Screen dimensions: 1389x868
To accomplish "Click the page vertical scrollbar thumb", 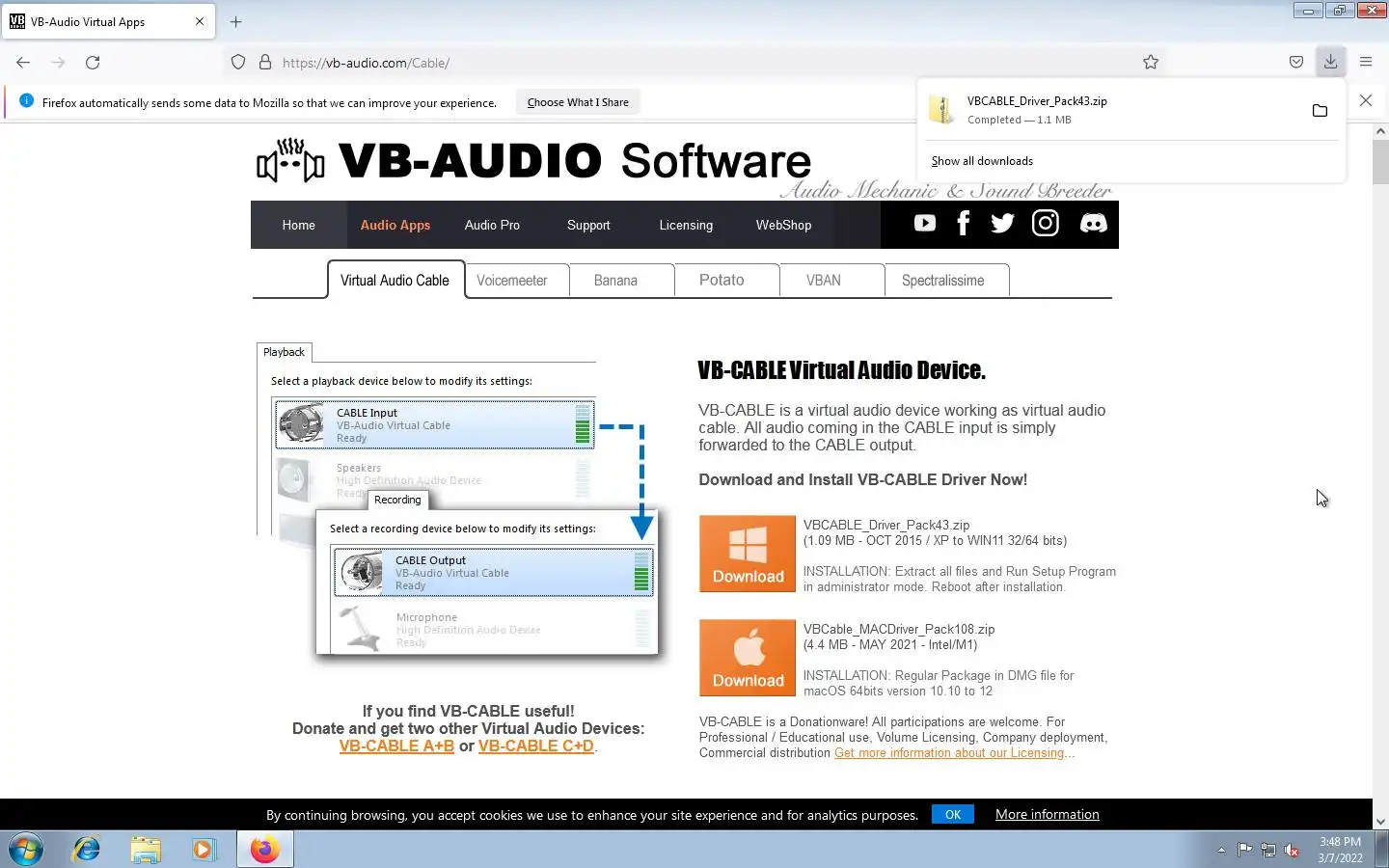I will tap(1380, 162).
